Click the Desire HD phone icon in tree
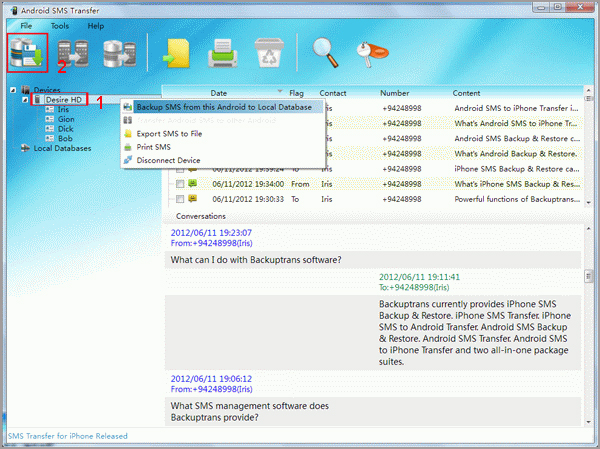Image resolution: width=600 pixels, height=449 pixels. coord(38,100)
